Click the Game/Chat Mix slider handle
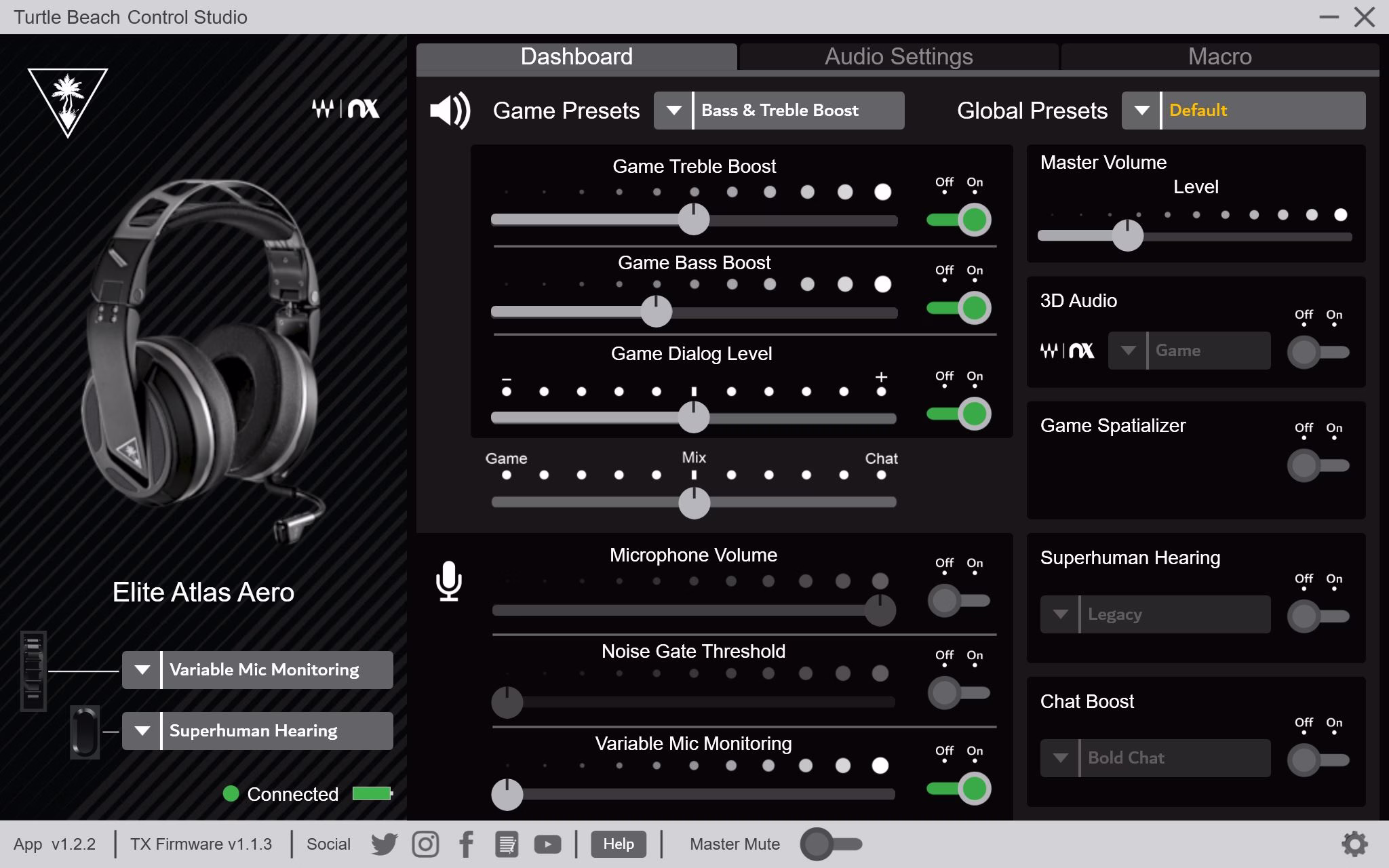 point(694,503)
